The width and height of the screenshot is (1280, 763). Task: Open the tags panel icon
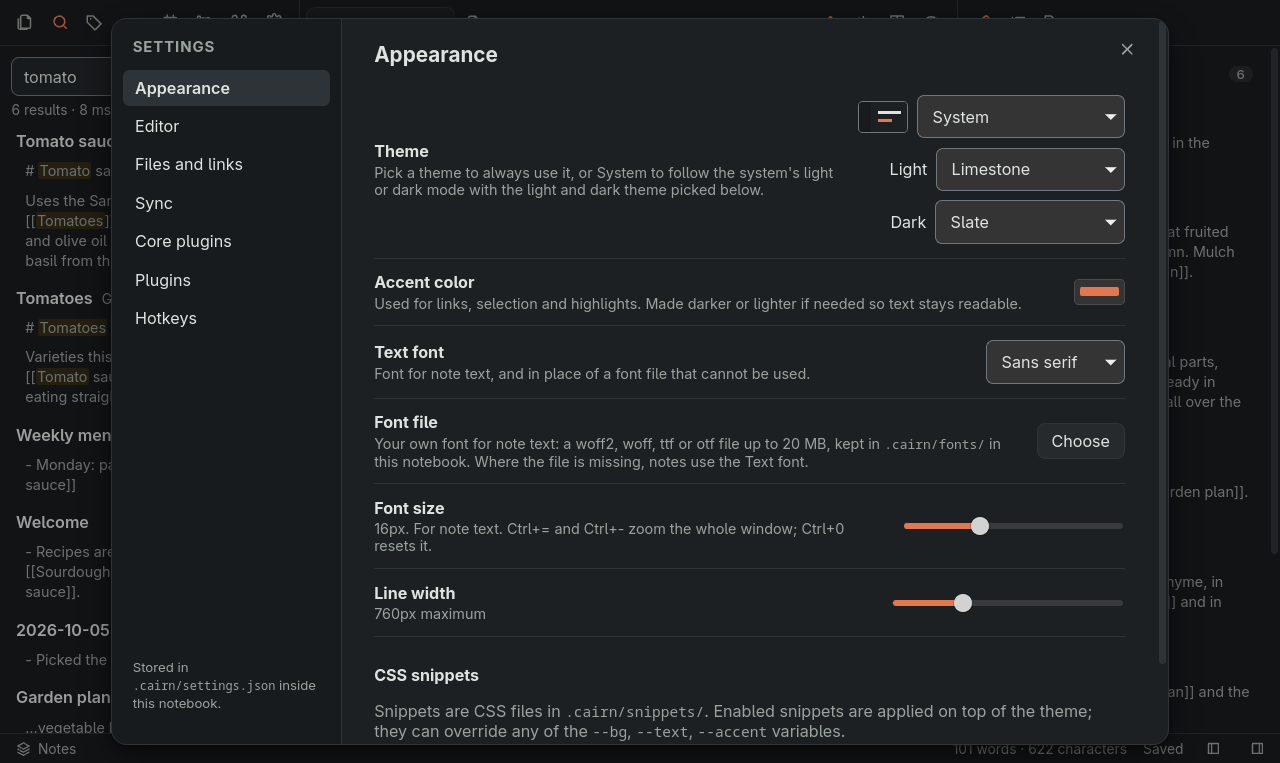(94, 22)
